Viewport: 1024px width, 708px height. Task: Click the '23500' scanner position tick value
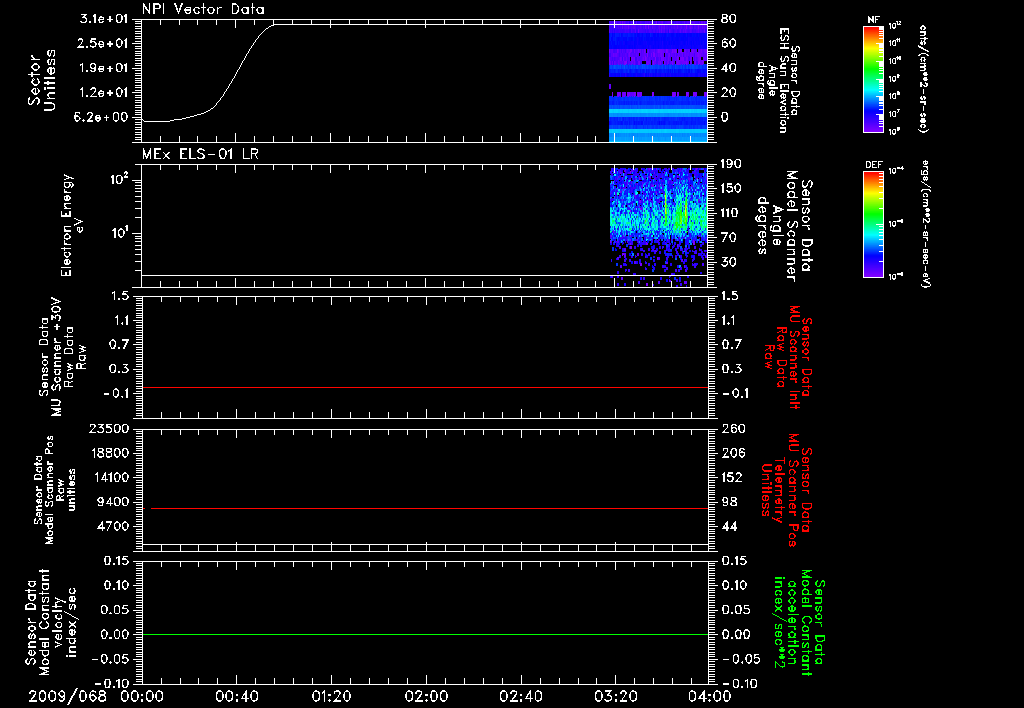pos(108,428)
